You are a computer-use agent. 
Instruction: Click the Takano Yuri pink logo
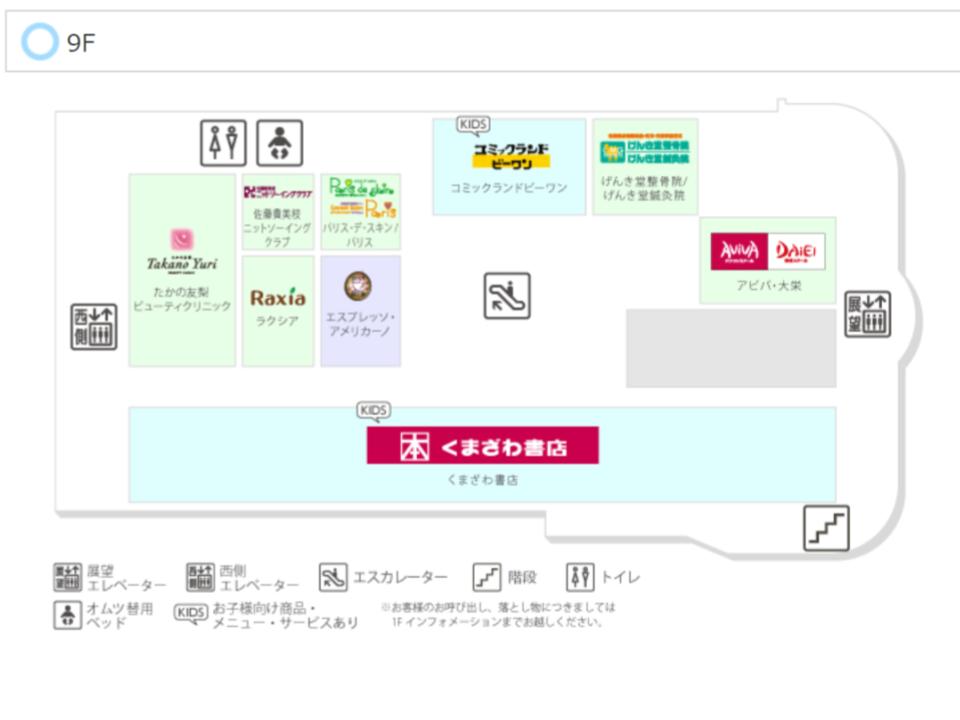click(x=182, y=239)
